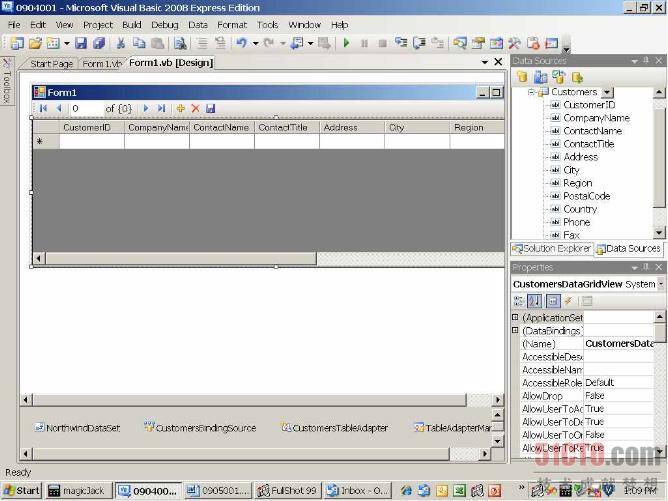Switch to the Form1.vb code tab
The image size is (668, 501).
tap(102, 63)
